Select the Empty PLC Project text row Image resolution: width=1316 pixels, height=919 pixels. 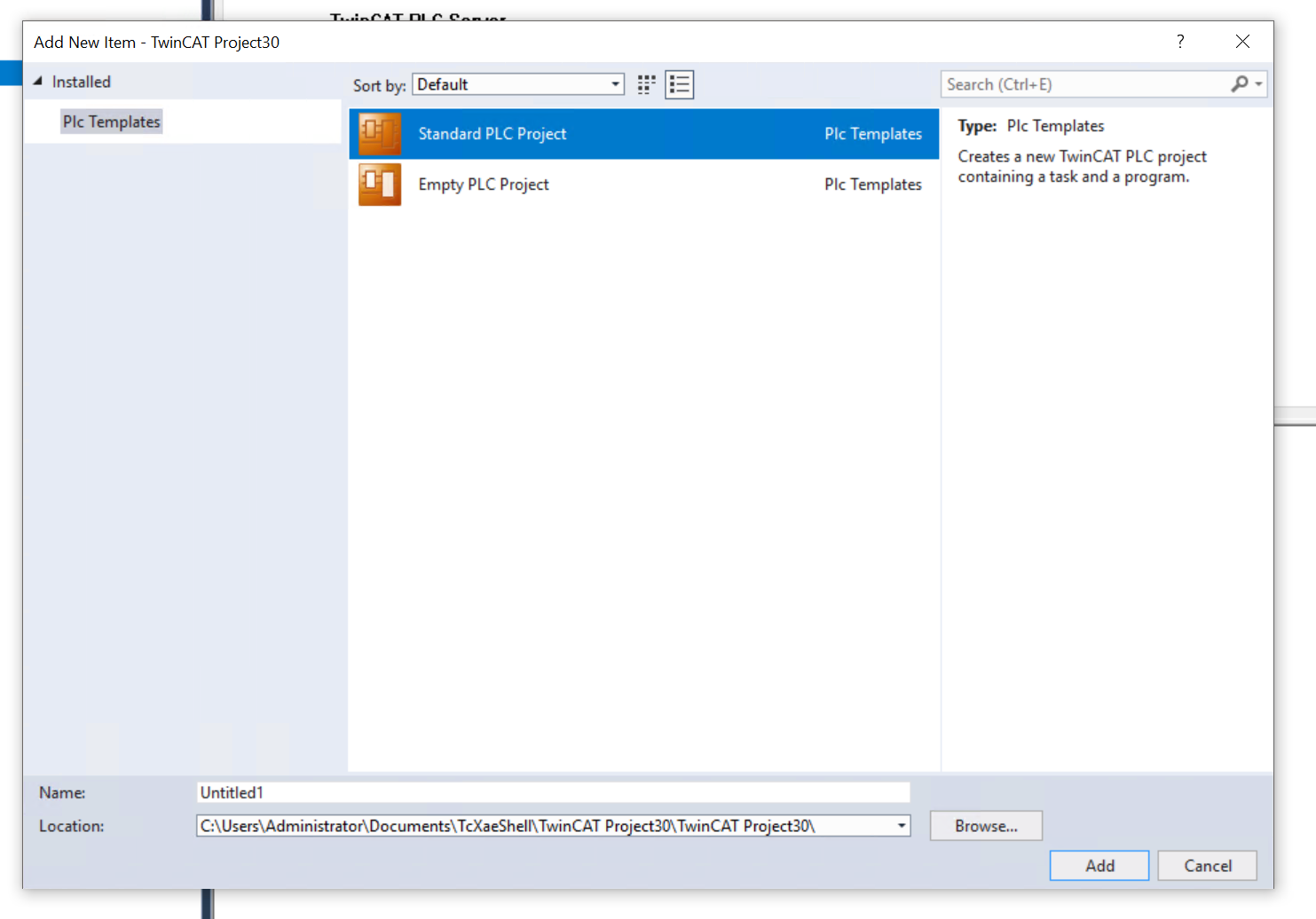point(644,185)
